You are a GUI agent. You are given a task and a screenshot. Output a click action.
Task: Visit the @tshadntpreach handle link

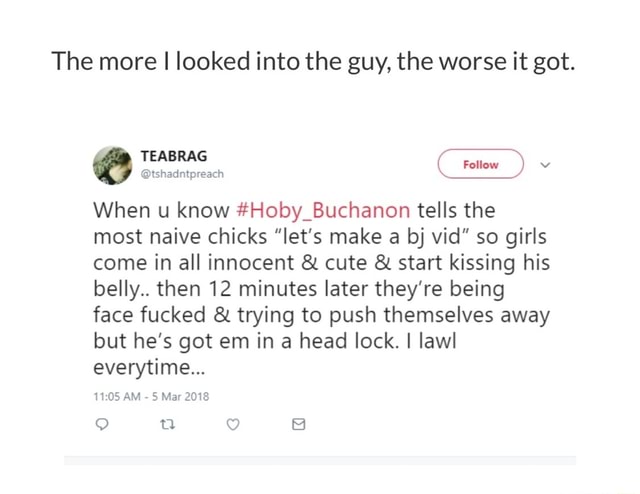point(182,174)
